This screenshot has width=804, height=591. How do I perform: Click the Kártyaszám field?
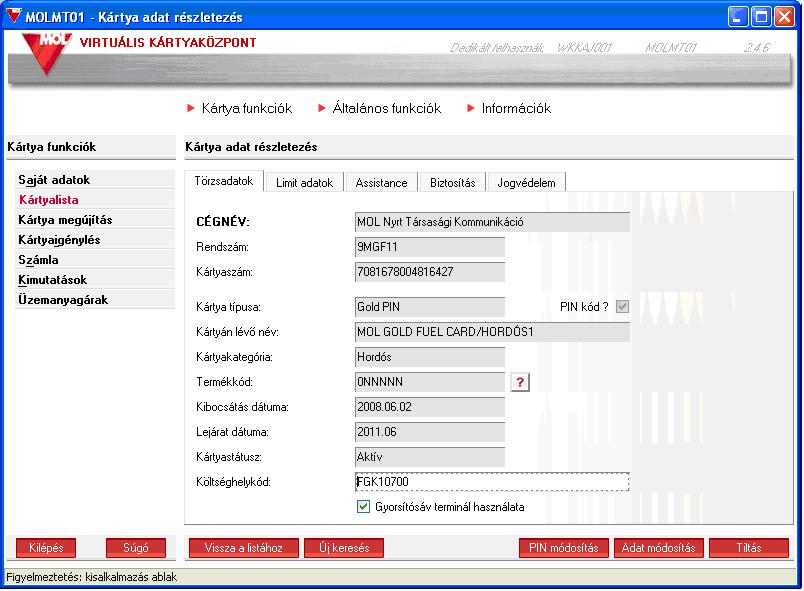click(430, 272)
